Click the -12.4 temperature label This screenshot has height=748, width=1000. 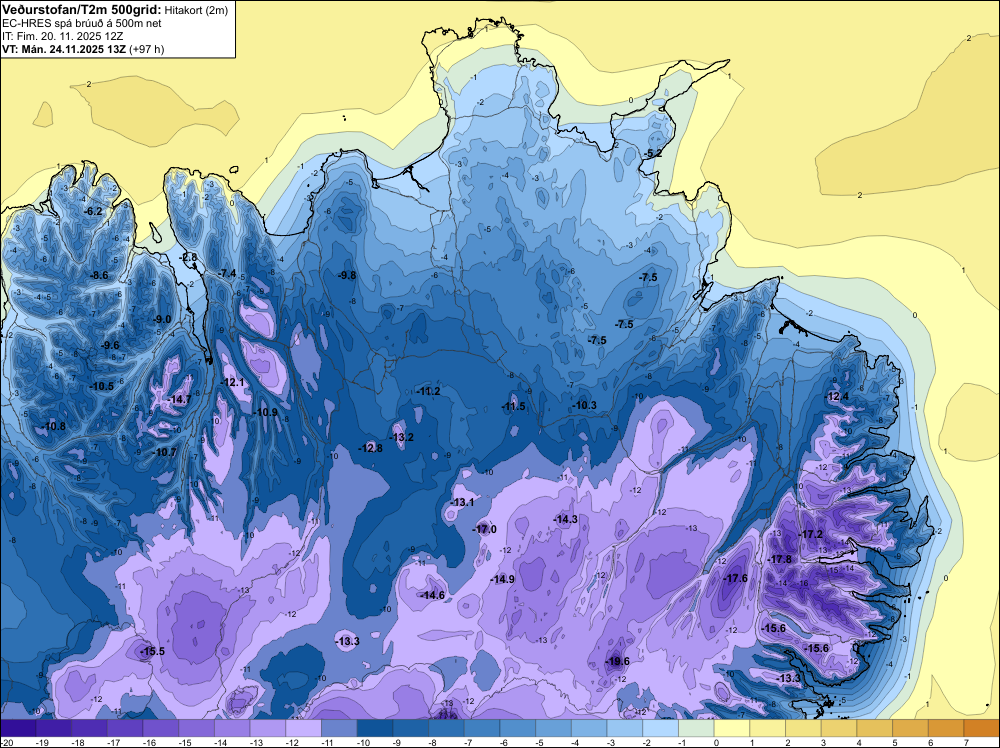click(837, 397)
